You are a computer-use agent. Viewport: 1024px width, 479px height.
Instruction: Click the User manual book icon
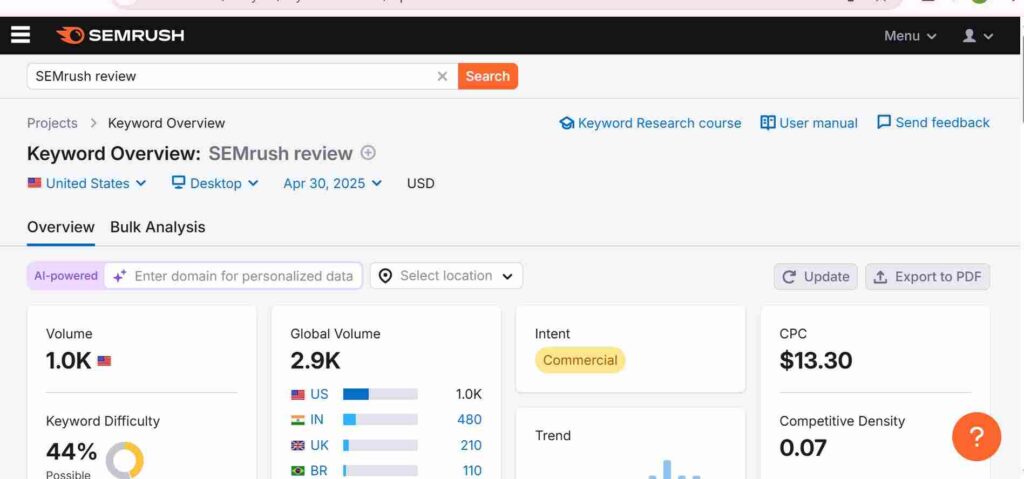[x=768, y=123]
